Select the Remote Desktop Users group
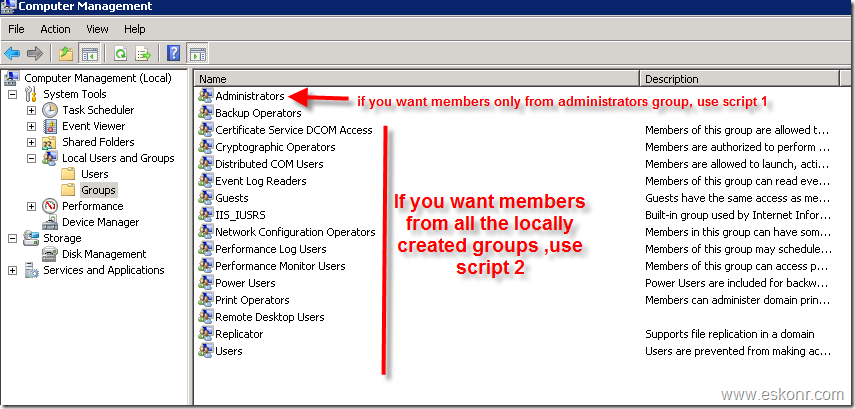855x409 pixels. pyautogui.click(x=270, y=317)
